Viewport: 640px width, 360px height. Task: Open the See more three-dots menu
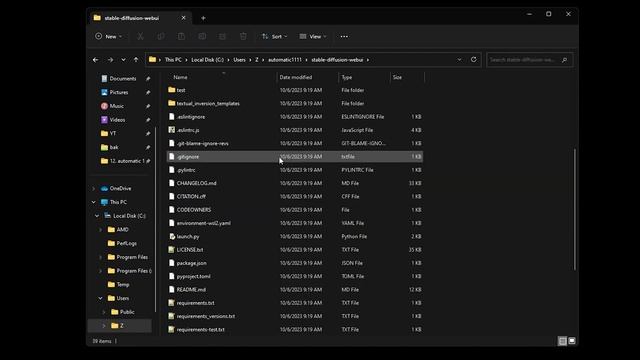(x=344, y=36)
